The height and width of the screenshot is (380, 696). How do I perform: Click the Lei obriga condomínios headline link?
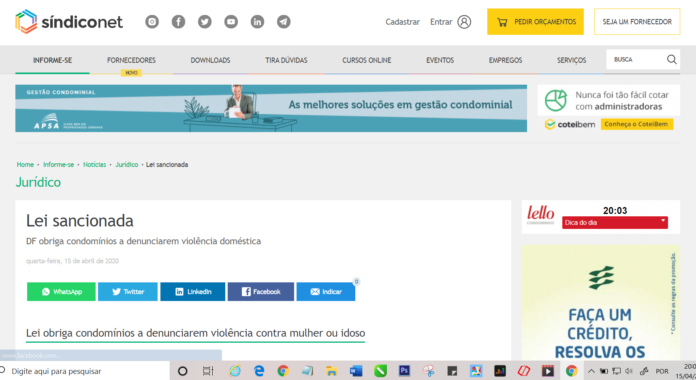[195, 333]
